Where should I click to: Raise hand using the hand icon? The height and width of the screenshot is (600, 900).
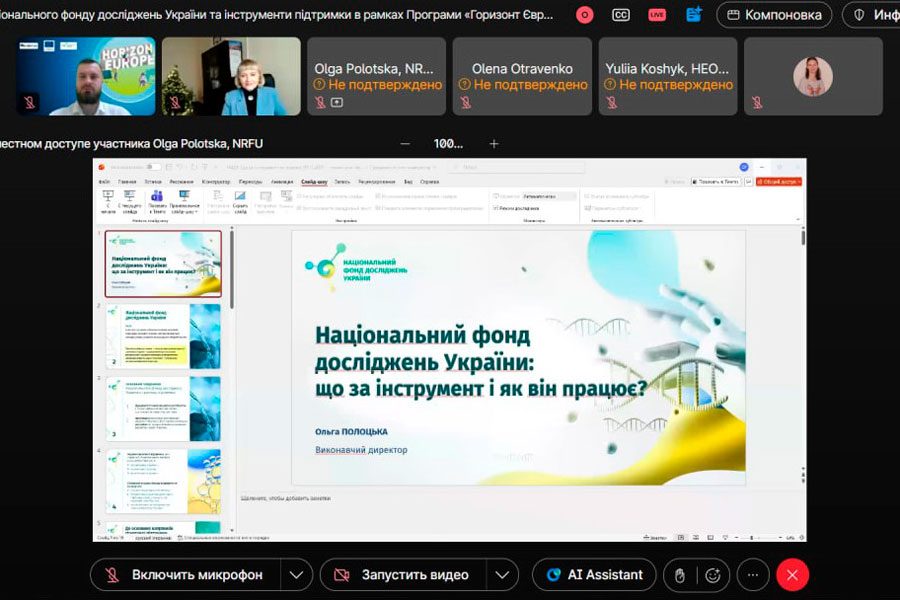coord(679,575)
